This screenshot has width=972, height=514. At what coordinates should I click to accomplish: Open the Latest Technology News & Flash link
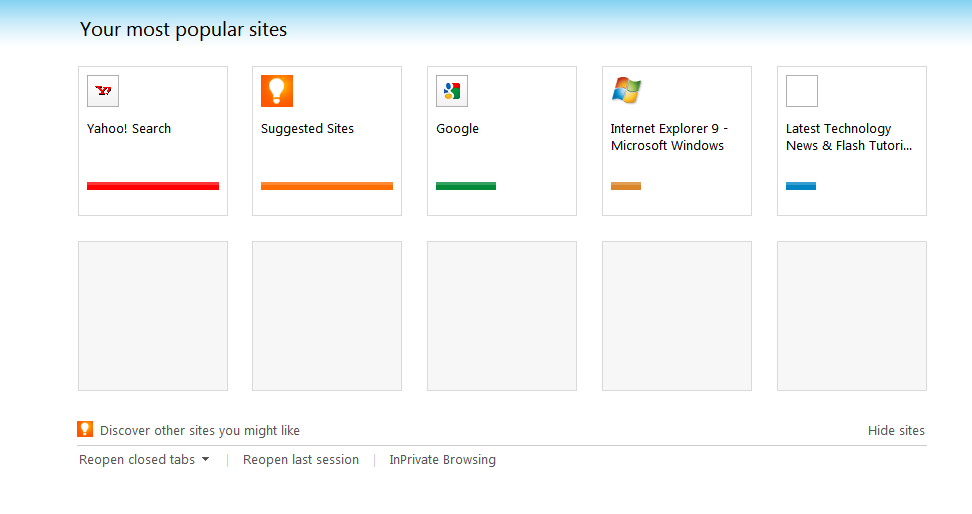[849, 137]
